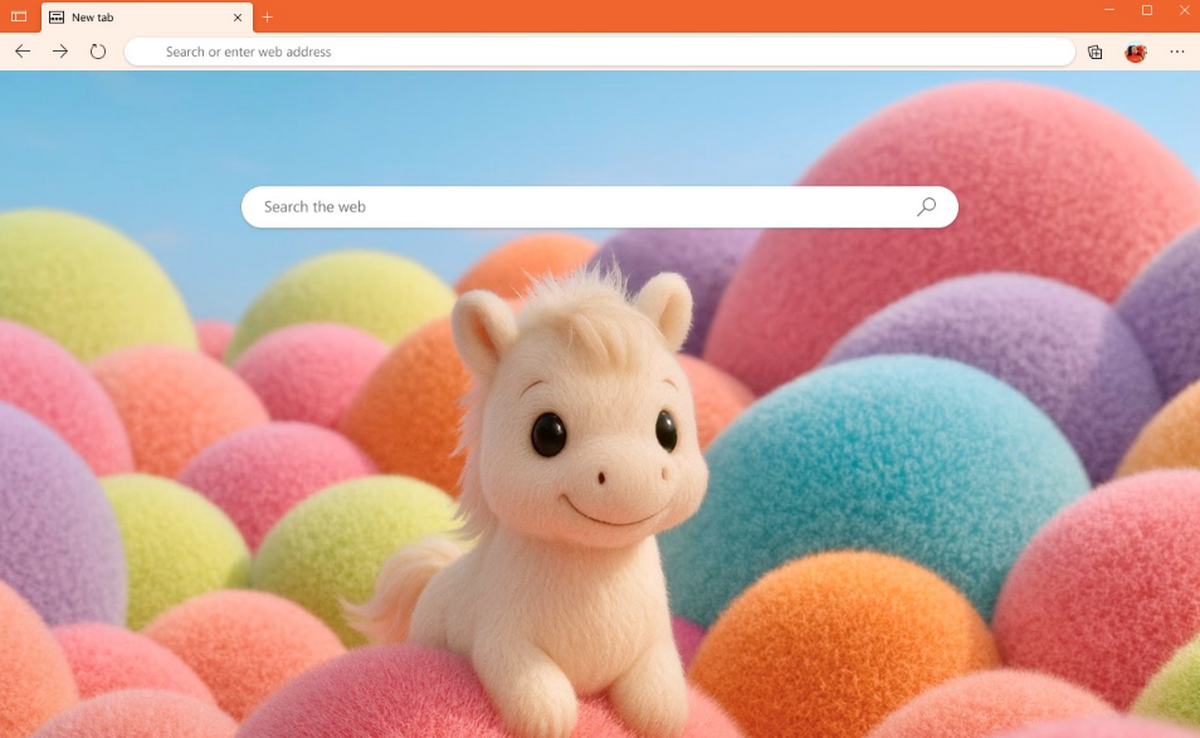Open the Collections panel icon
This screenshot has height=738, width=1200.
pos(1095,52)
